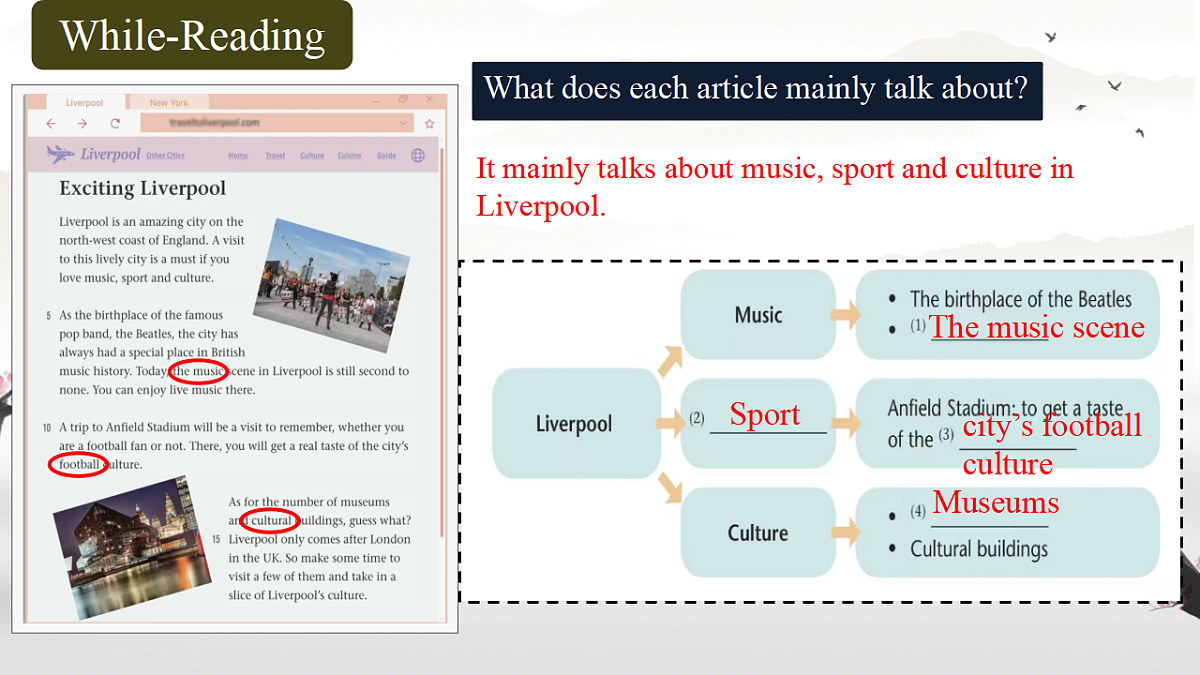The image size is (1200, 675).
Task: Click the browser back arrow
Action: point(51,123)
